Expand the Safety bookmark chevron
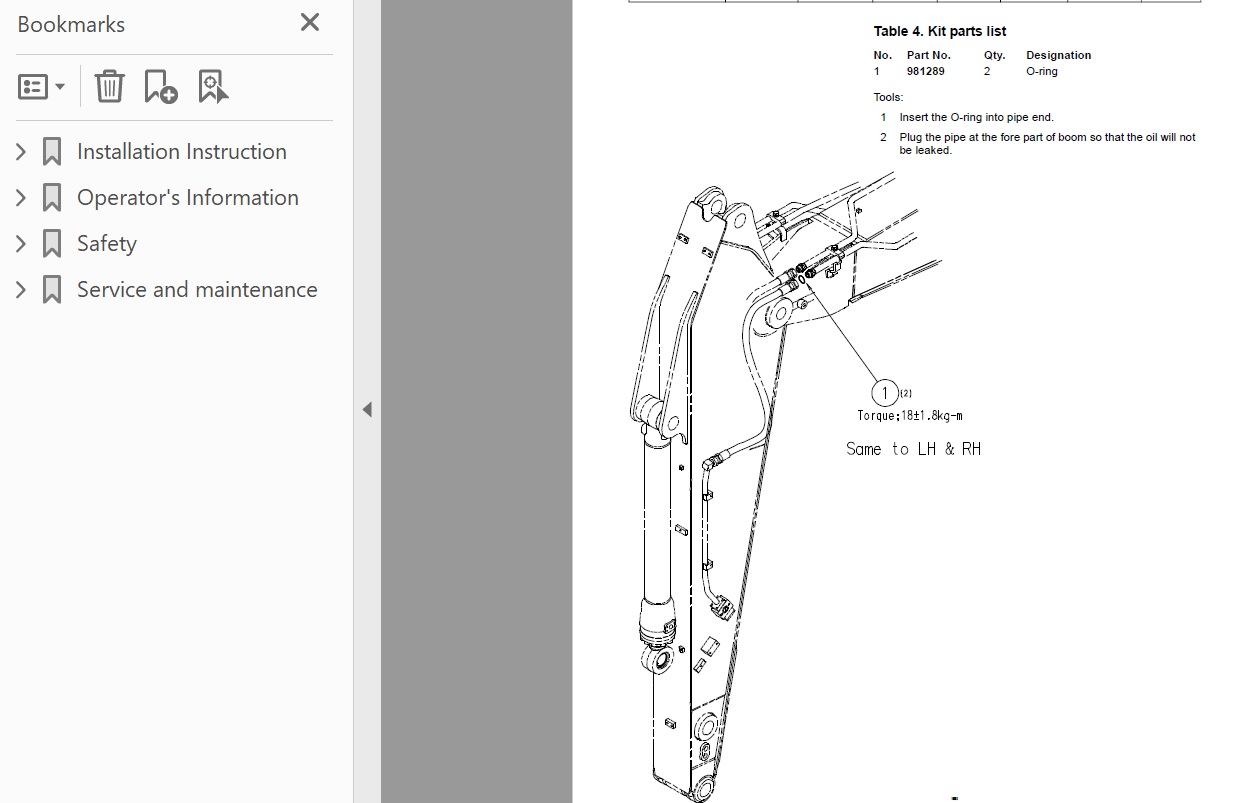Screen dimensions: 1246x803 click(x=21, y=244)
